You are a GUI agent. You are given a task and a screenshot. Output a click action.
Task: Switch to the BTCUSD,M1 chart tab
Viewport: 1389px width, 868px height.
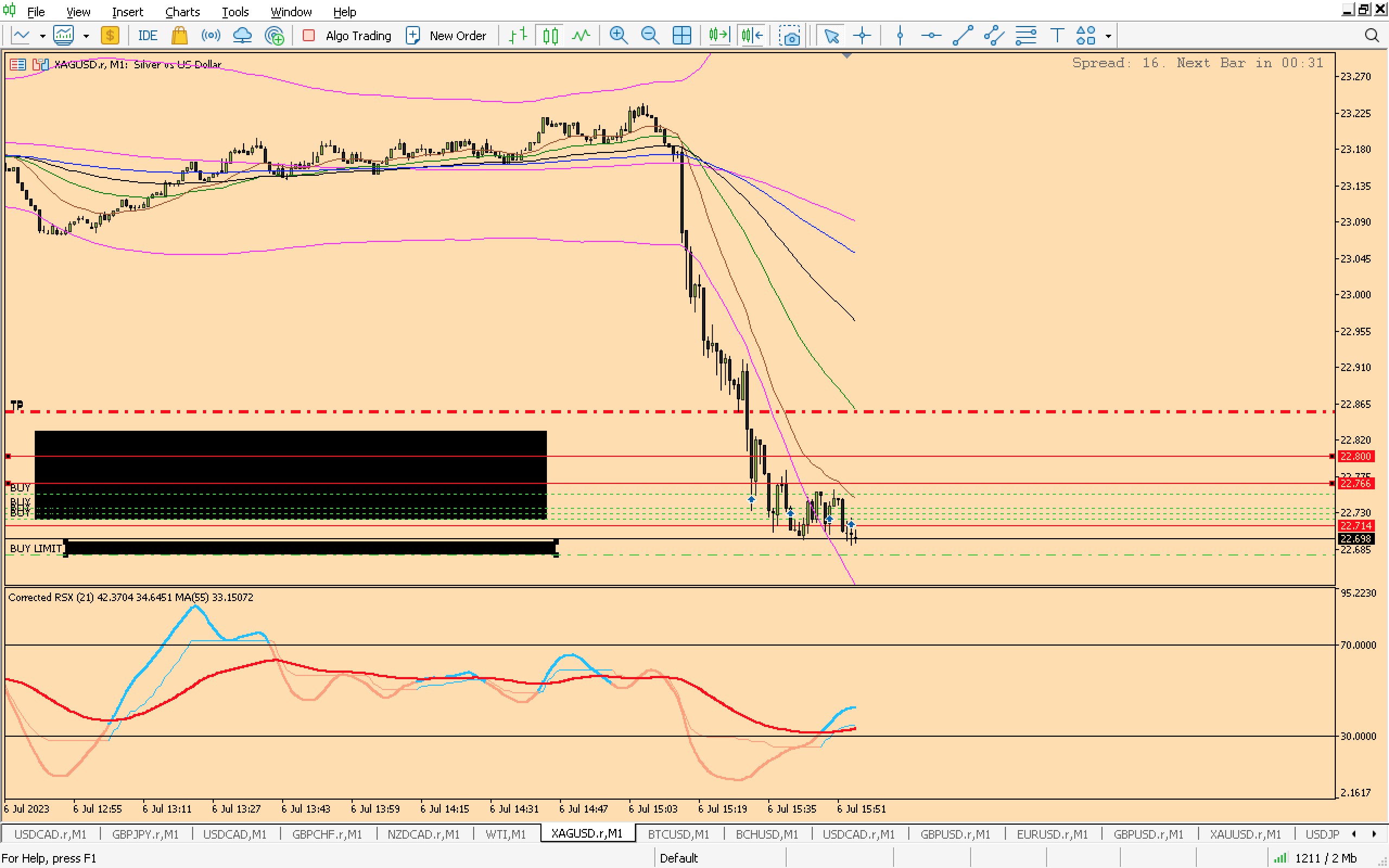(678, 834)
